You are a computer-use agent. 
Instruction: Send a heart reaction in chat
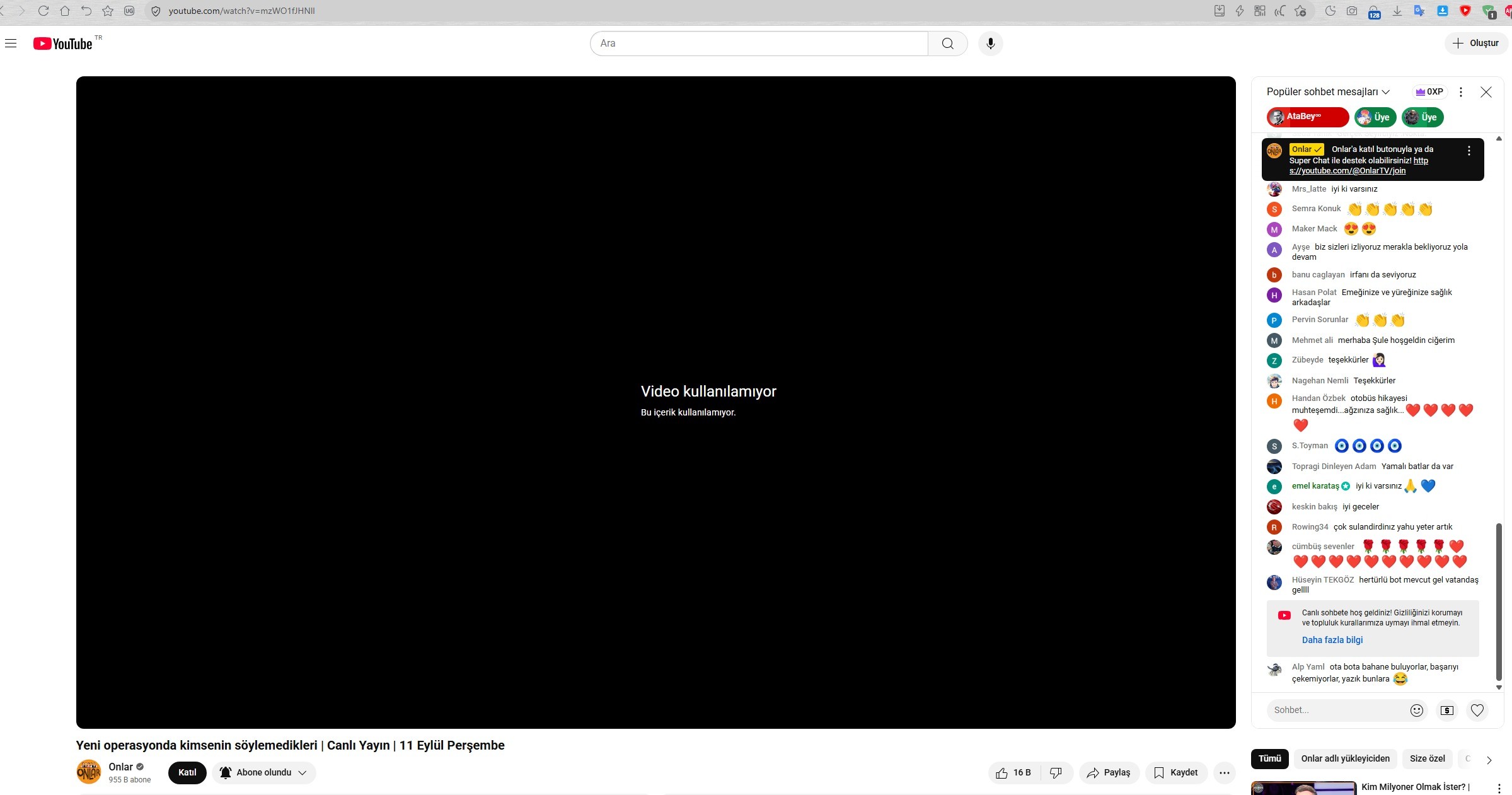(x=1477, y=711)
